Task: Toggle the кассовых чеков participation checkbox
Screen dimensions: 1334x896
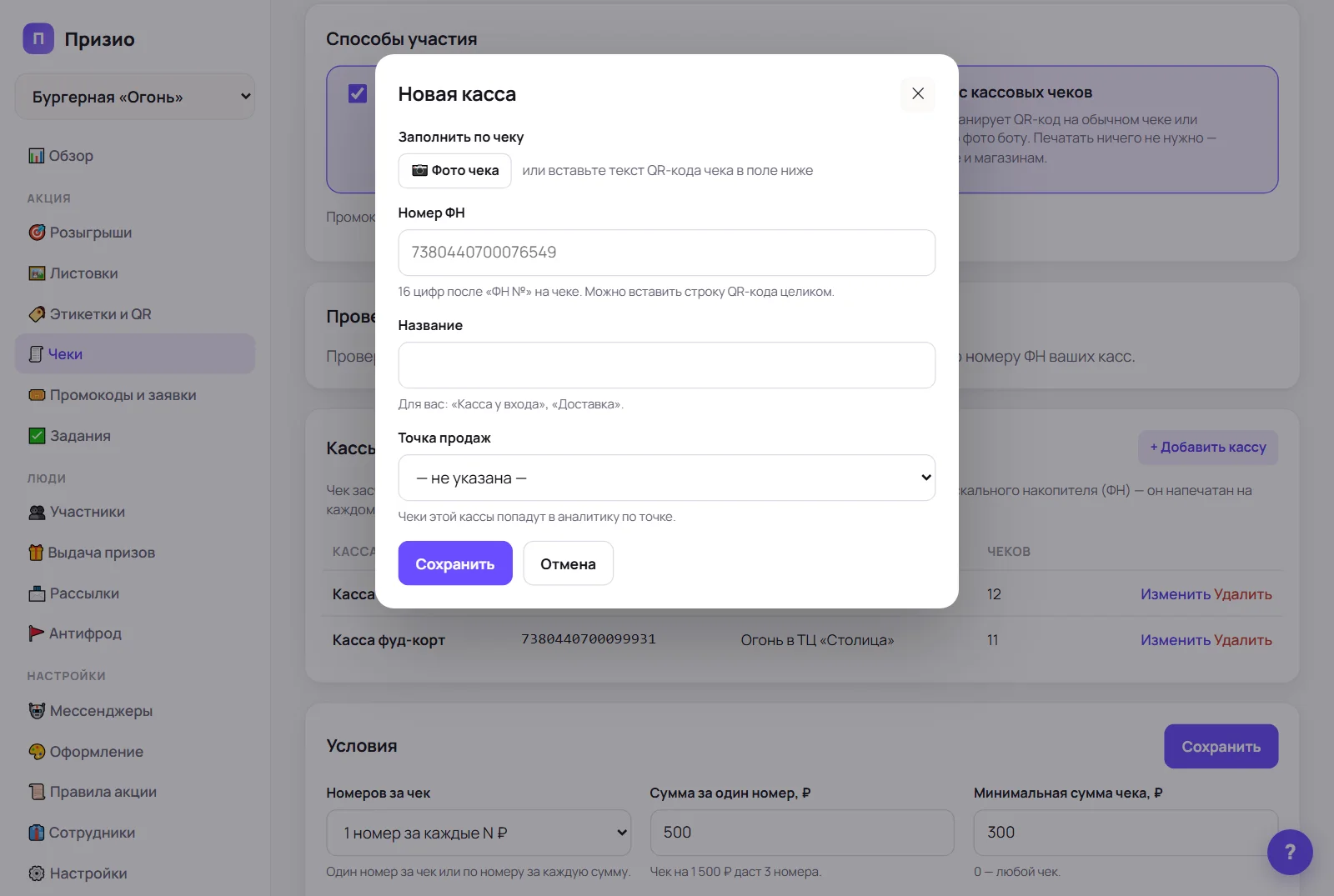Action: (358, 93)
